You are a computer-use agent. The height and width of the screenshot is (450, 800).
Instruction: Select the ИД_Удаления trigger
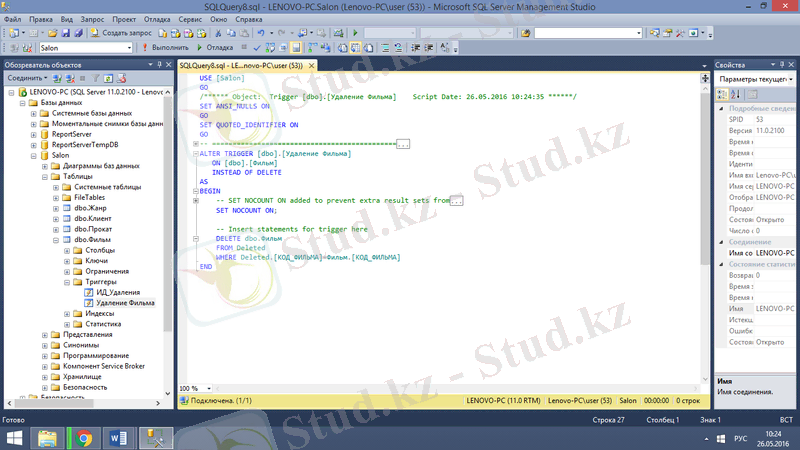click(x=118, y=292)
